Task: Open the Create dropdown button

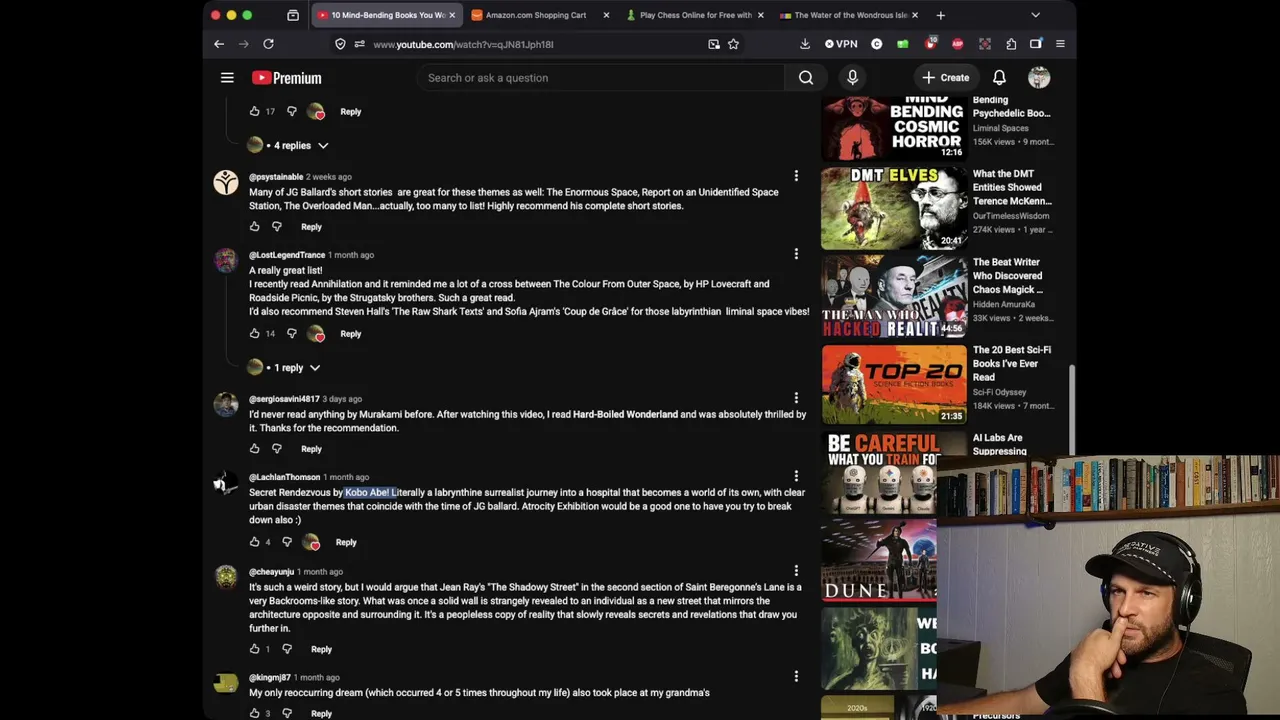Action: pyautogui.click(x=945, y=78)
